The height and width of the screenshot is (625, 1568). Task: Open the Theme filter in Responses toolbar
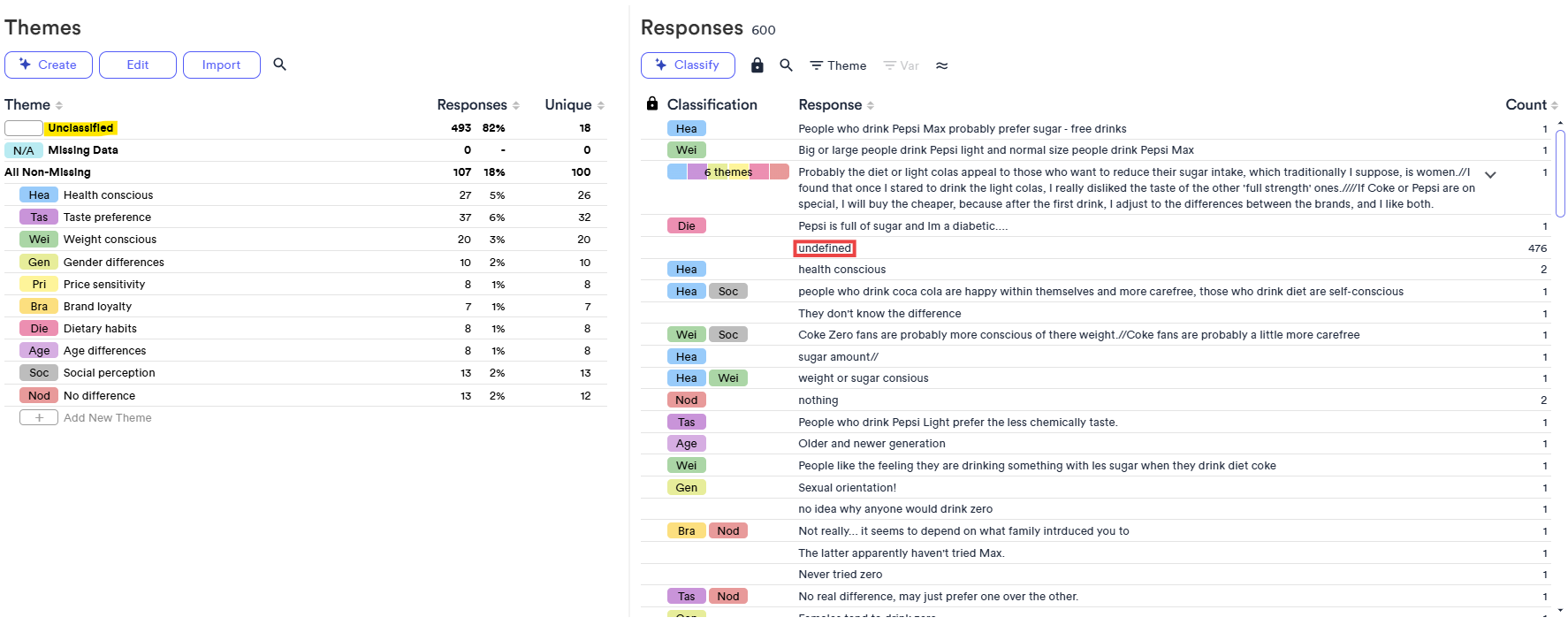[836, 65]
